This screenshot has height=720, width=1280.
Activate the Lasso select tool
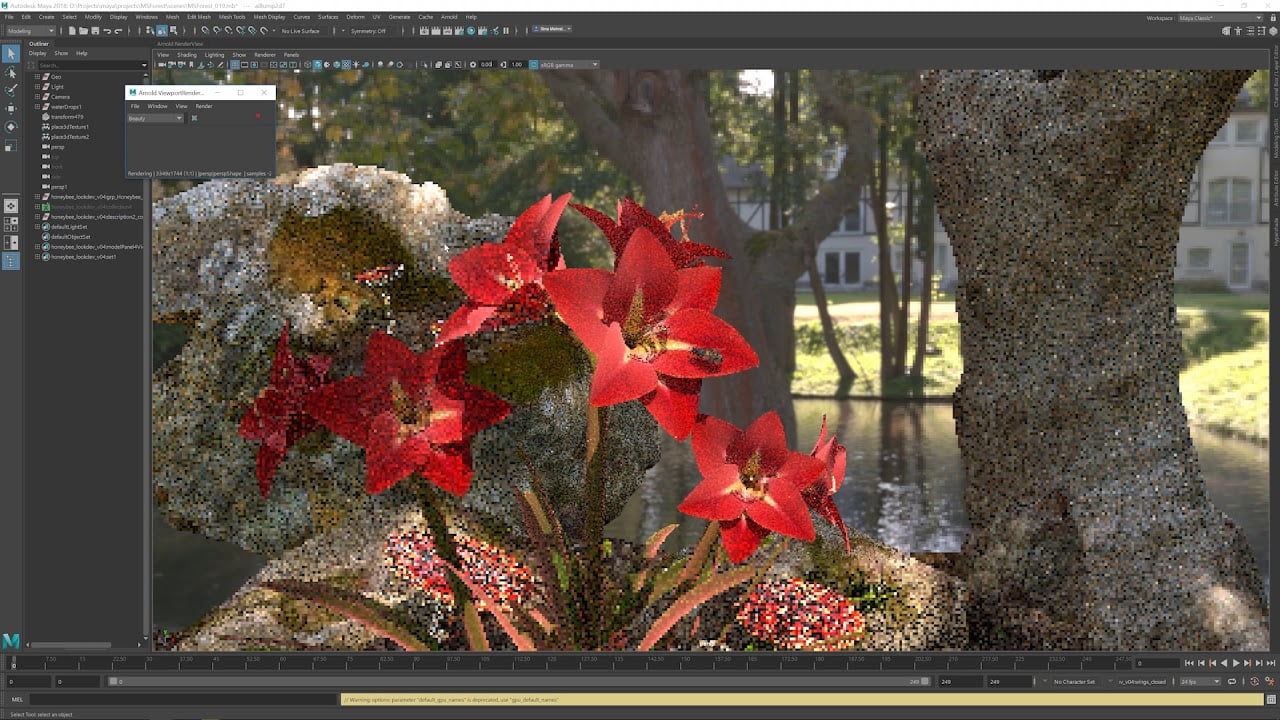(x=11, y=73)
